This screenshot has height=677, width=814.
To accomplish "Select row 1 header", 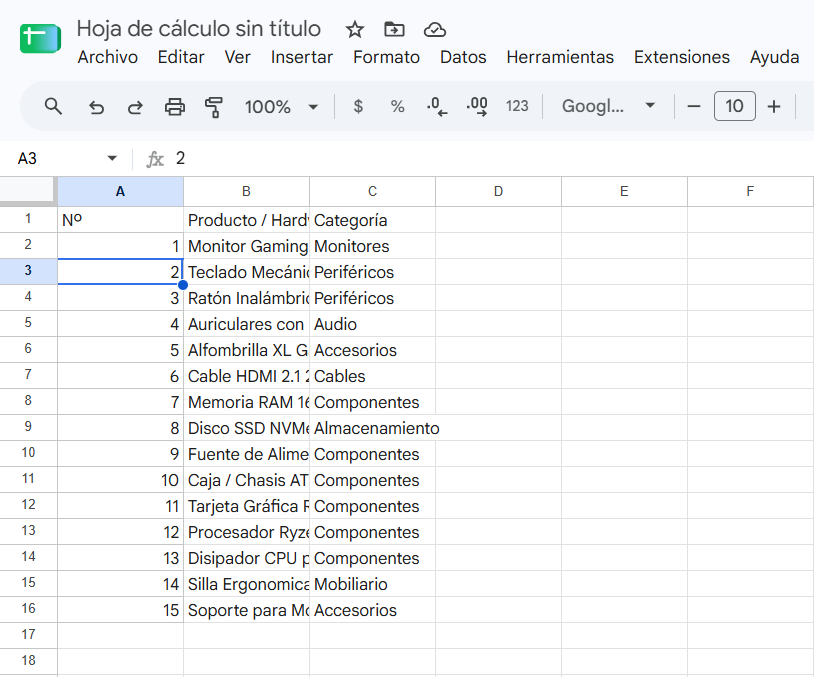I will point(28,219).
